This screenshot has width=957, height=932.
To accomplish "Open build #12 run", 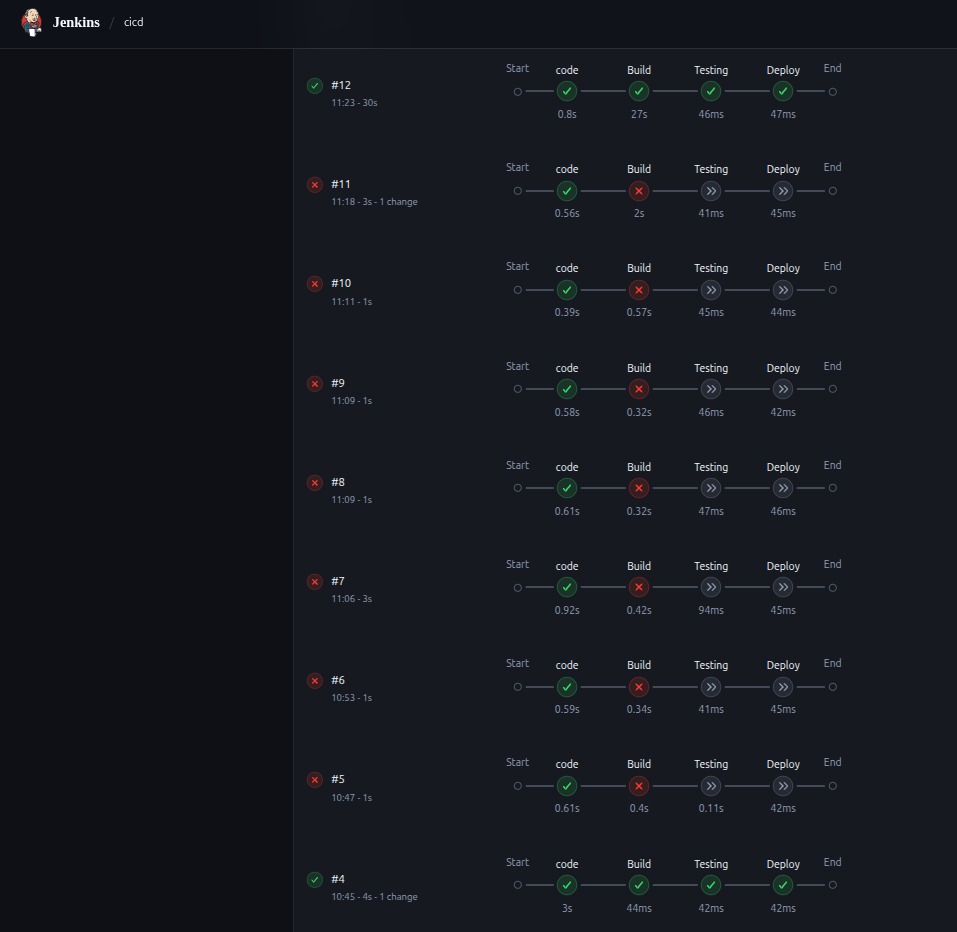I will tap(341, 85).
